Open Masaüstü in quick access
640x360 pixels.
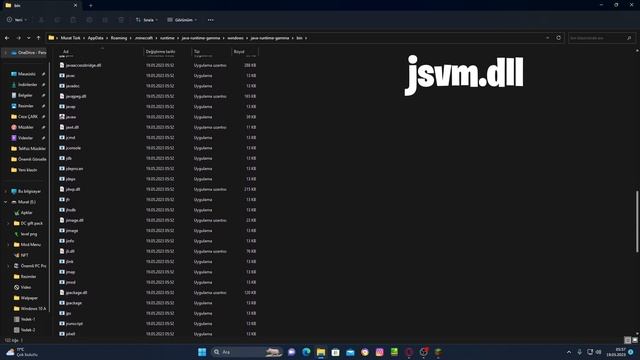click(x=27, y=74)
